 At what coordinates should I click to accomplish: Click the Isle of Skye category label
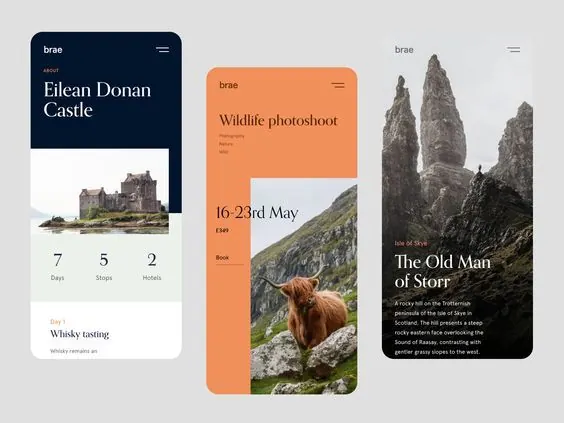click(x=411, y=244)
